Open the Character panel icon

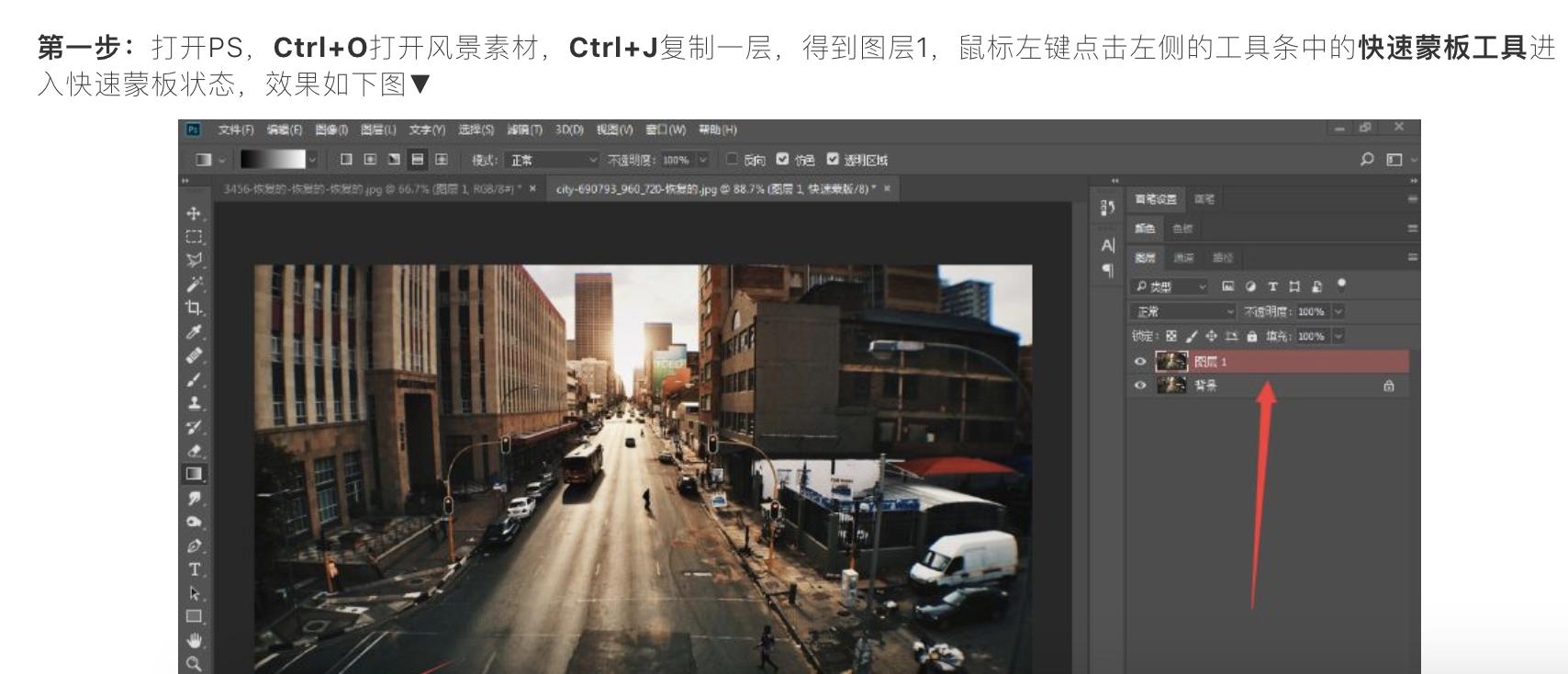click(1107, 245)
